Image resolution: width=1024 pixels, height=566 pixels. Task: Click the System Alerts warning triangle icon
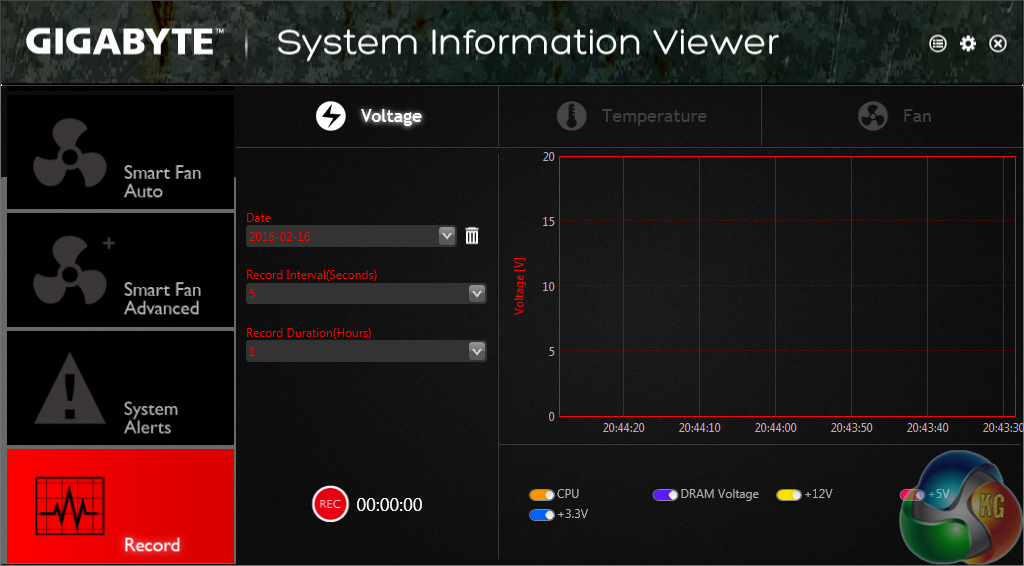[70, 388]
